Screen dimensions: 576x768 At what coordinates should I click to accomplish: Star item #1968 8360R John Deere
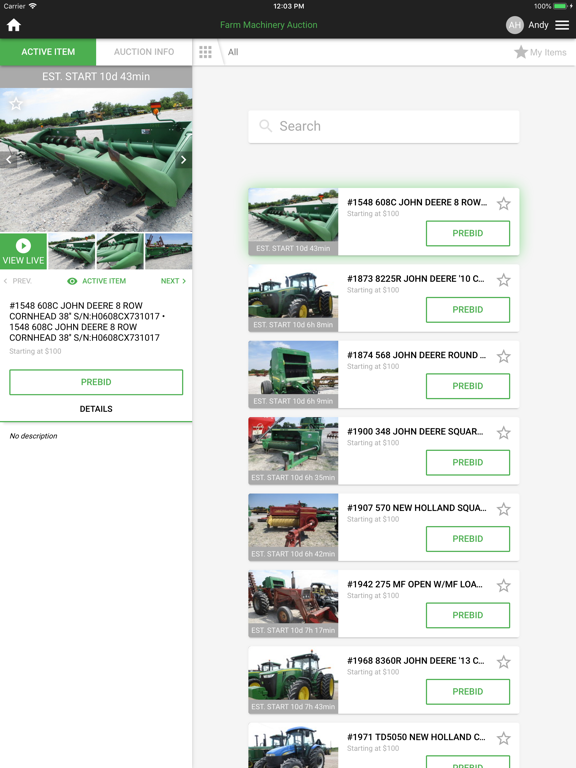(504, 662)
